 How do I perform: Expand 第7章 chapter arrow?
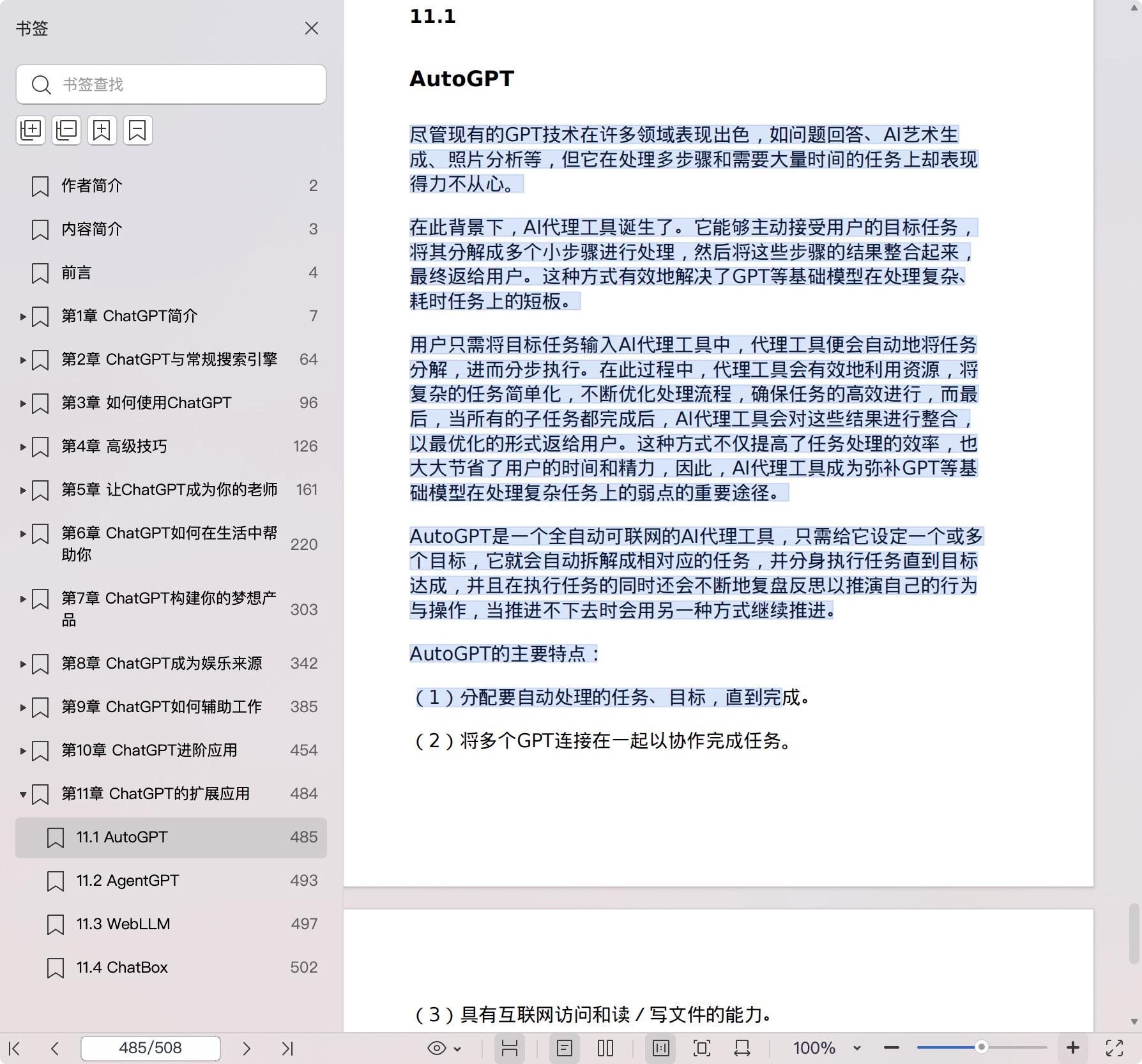click(x=23, y=598)
